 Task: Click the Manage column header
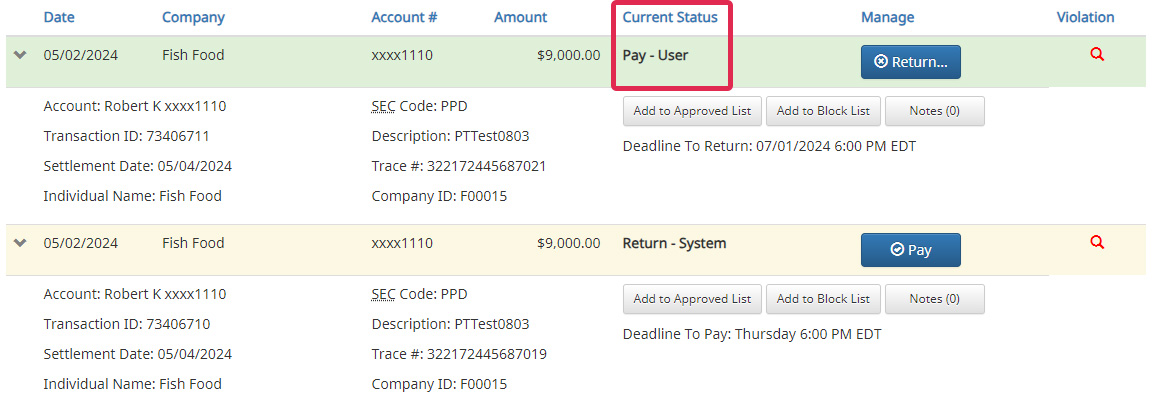click(x=887, y=17)
